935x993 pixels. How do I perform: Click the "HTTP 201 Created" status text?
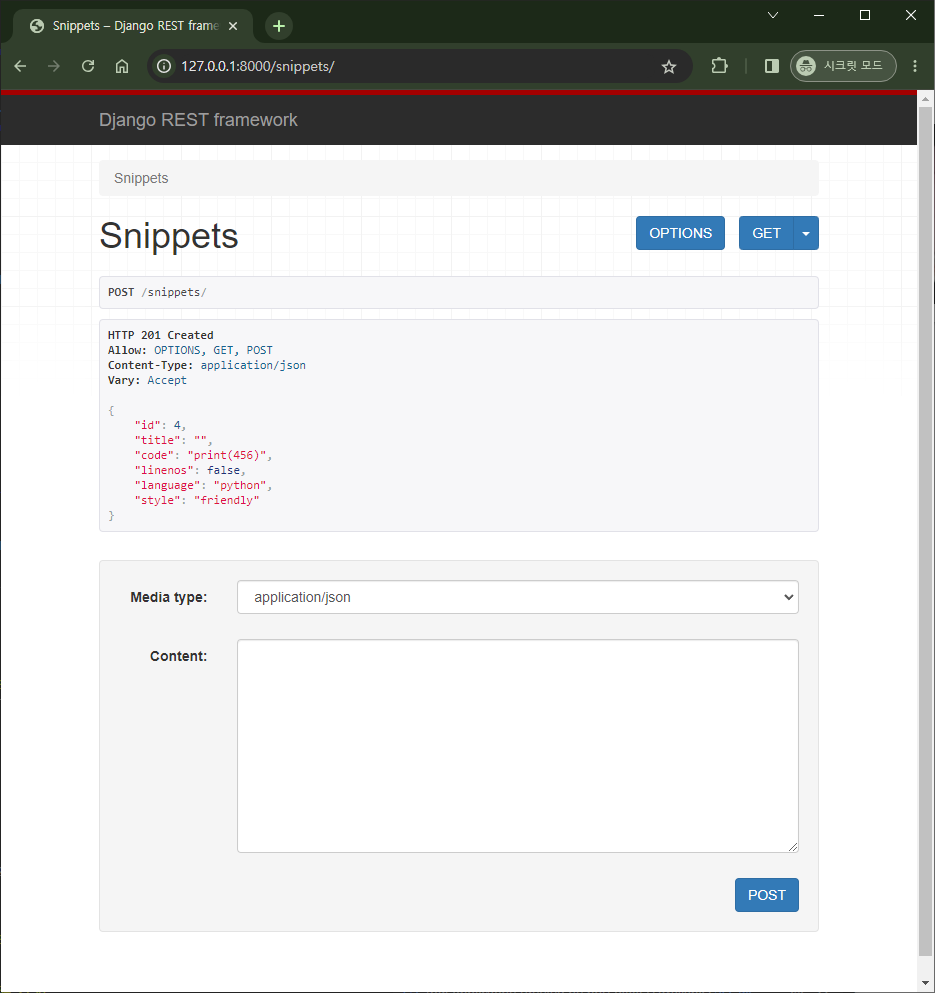click(x=161, y=335)
